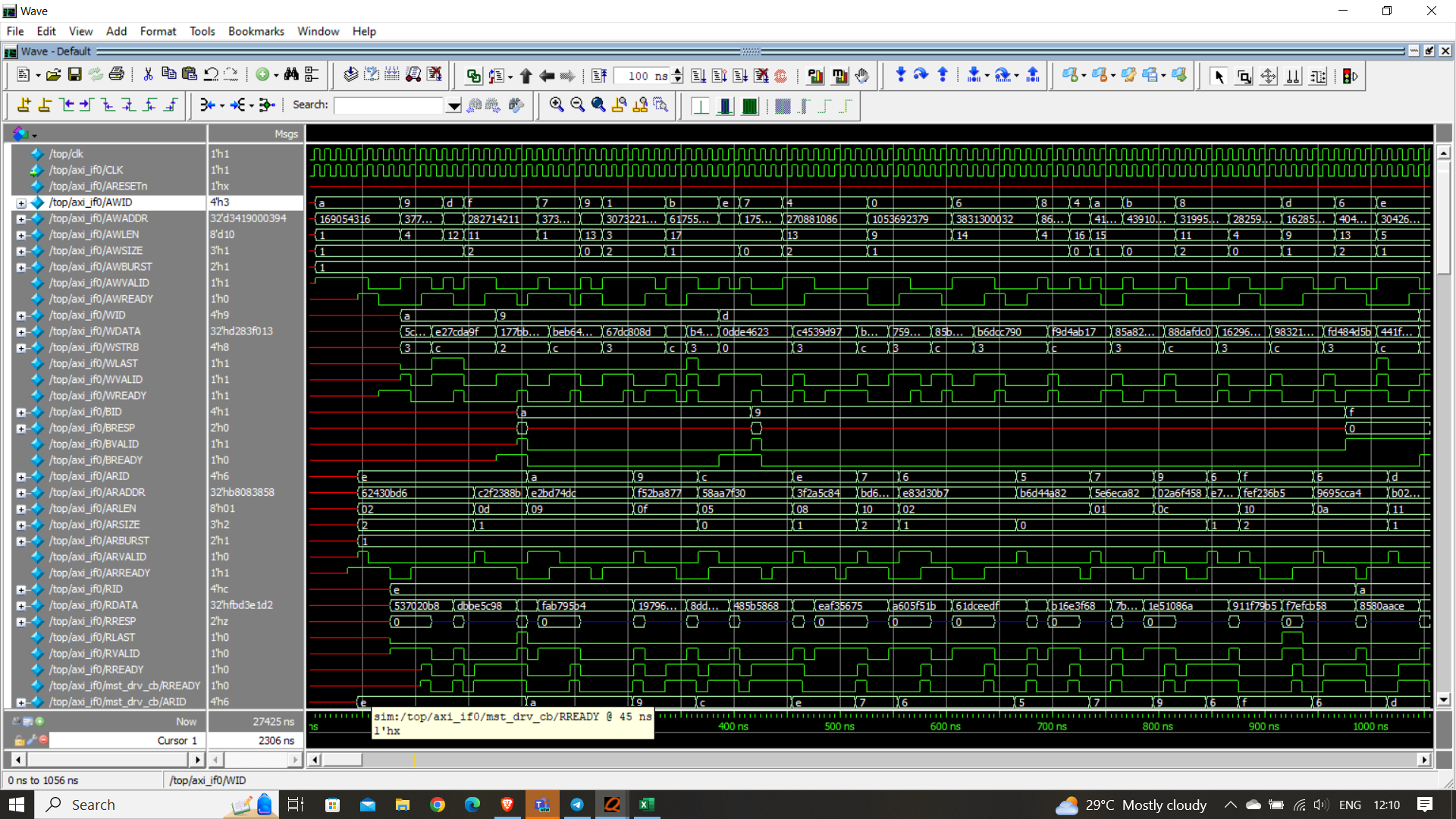This screenshot has height=819, width=1456.
Task: Expand the /top/axi_if0/WDATA signal bus
Action: [21, 332]
